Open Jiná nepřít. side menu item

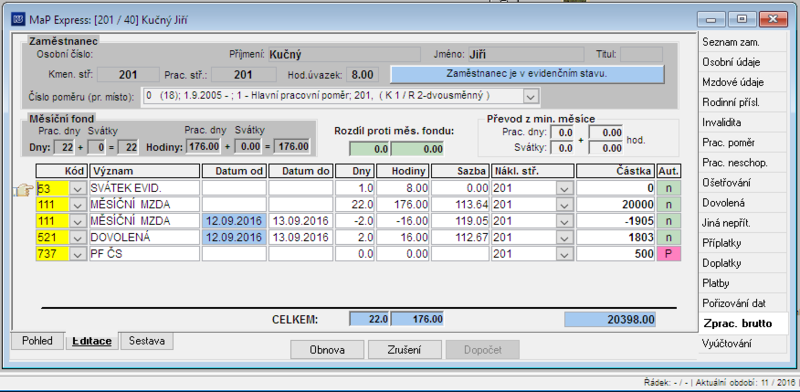click(742, 223)
